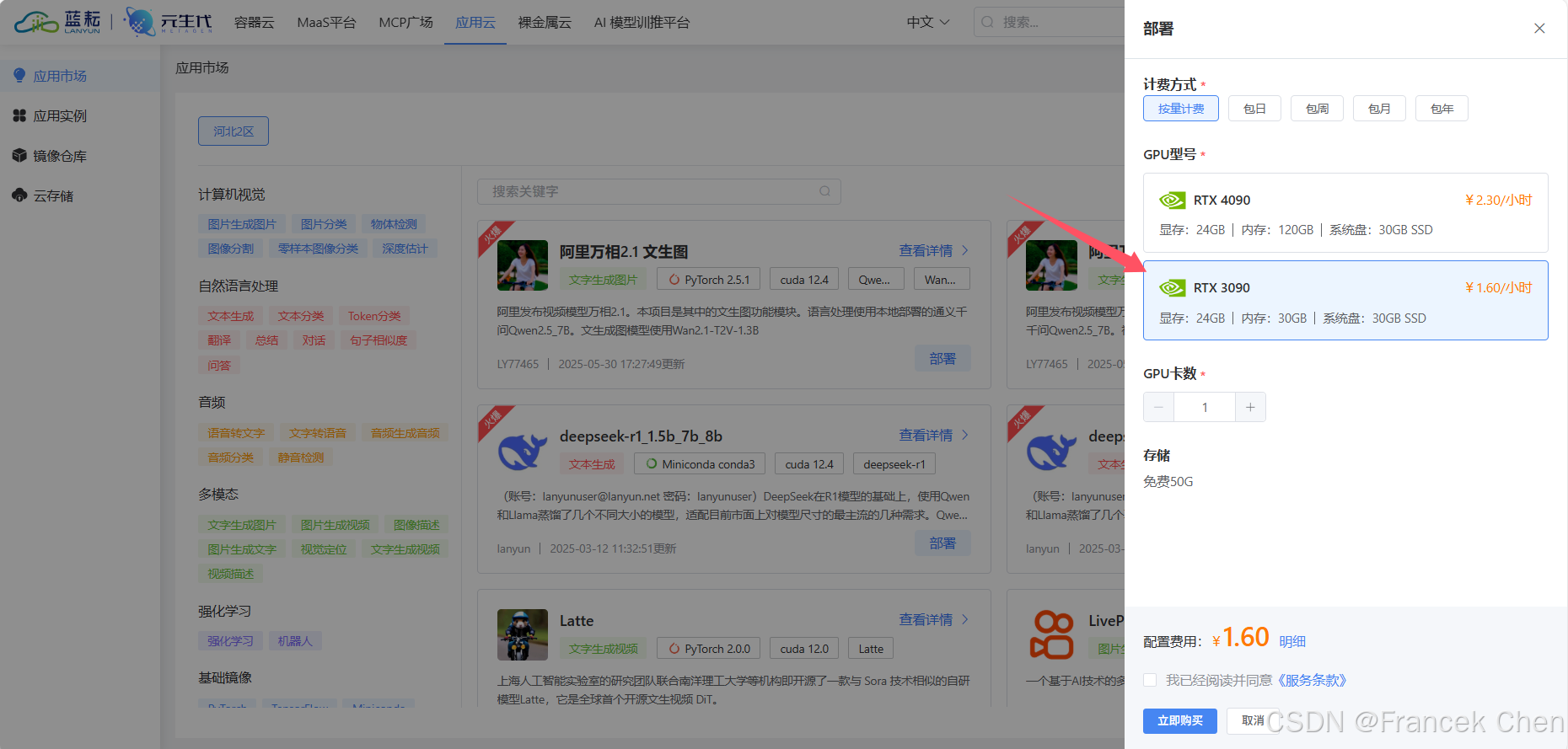Viewport: 1568px width, 749px height.
Task: Select 包周 billing mode
Action: click(1317, 109)
